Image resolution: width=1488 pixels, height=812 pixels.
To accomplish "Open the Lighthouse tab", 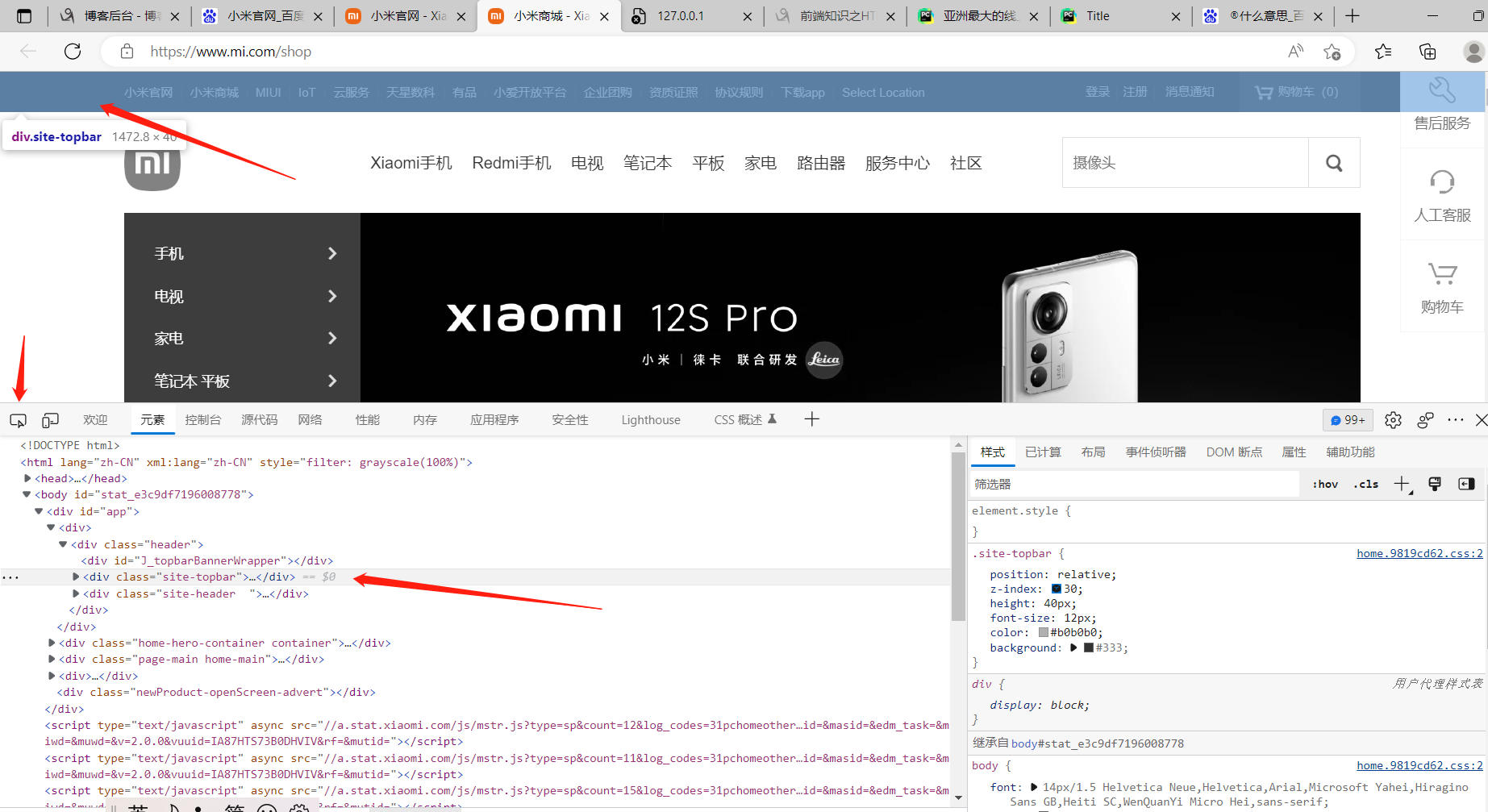I will click(x=651, y=420).
